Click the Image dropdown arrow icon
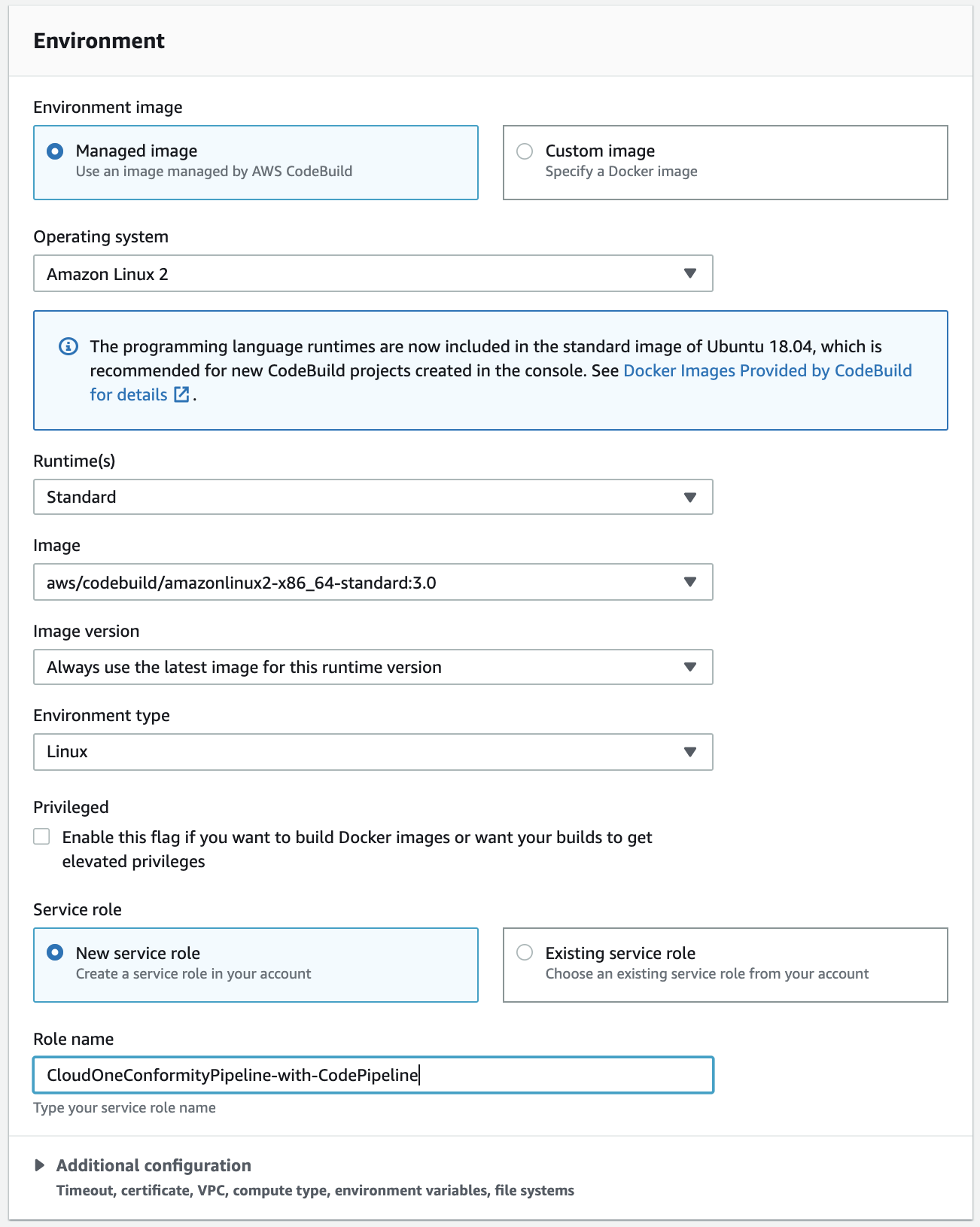The width and height of the screenshot is (980, 1227). (x=689, y=582)
